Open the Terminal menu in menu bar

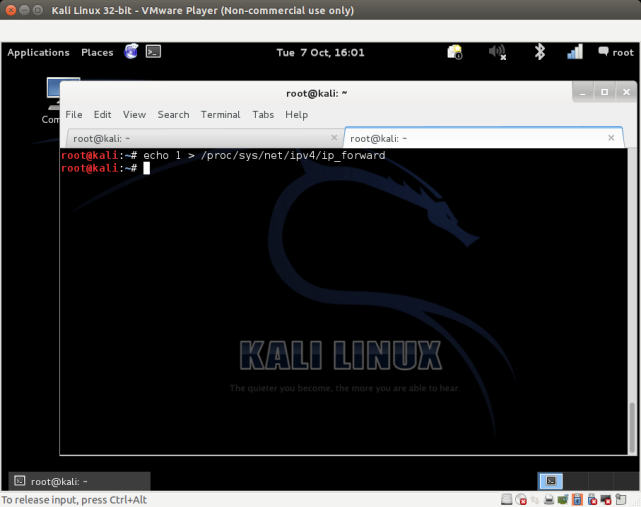[x=220, y=115]
